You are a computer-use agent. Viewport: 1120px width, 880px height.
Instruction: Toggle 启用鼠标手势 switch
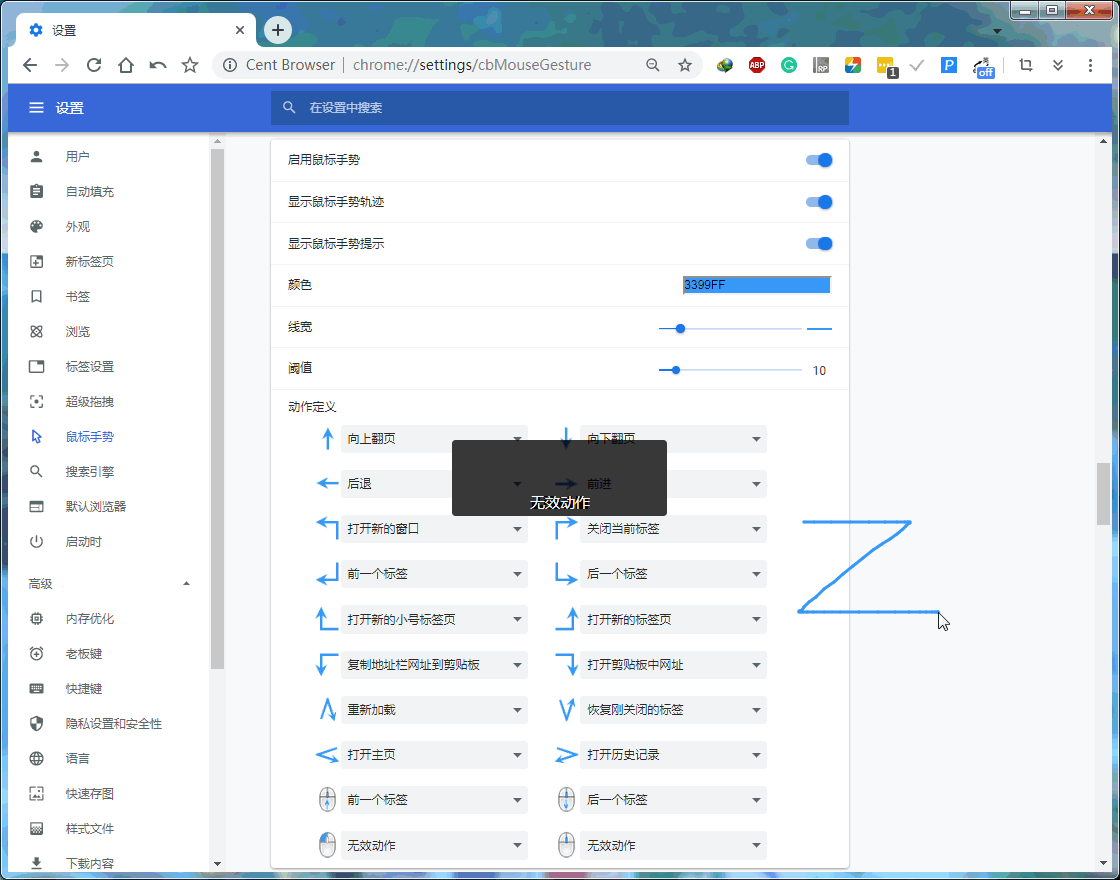click(818, 160)
